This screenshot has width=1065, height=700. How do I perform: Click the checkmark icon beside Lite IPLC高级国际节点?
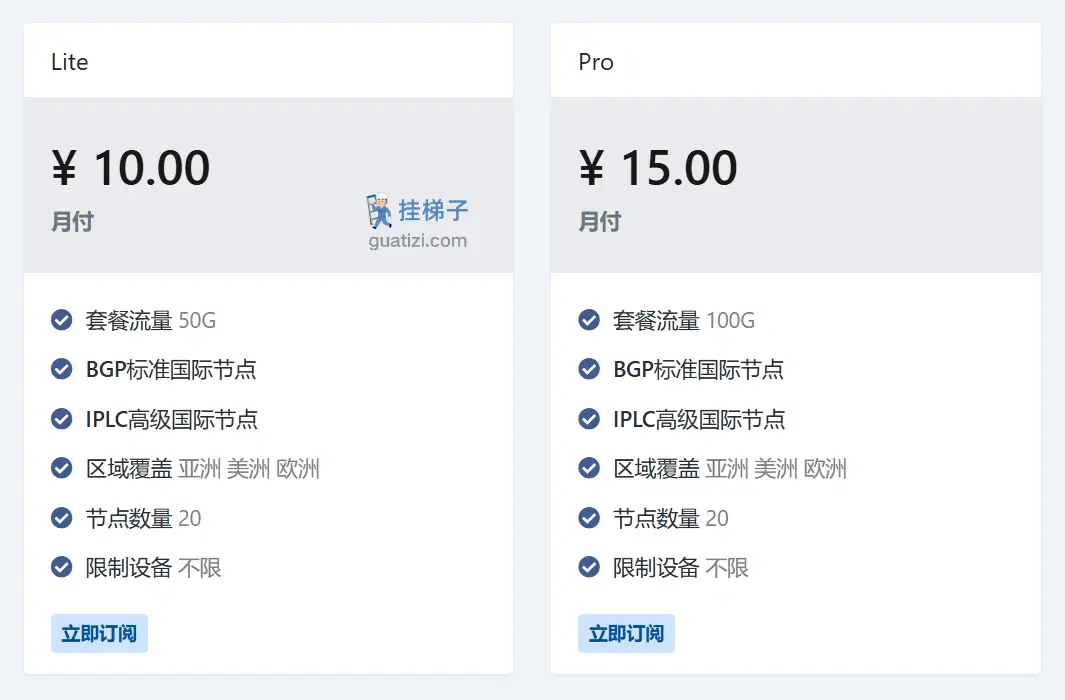[x=61, y=419]
